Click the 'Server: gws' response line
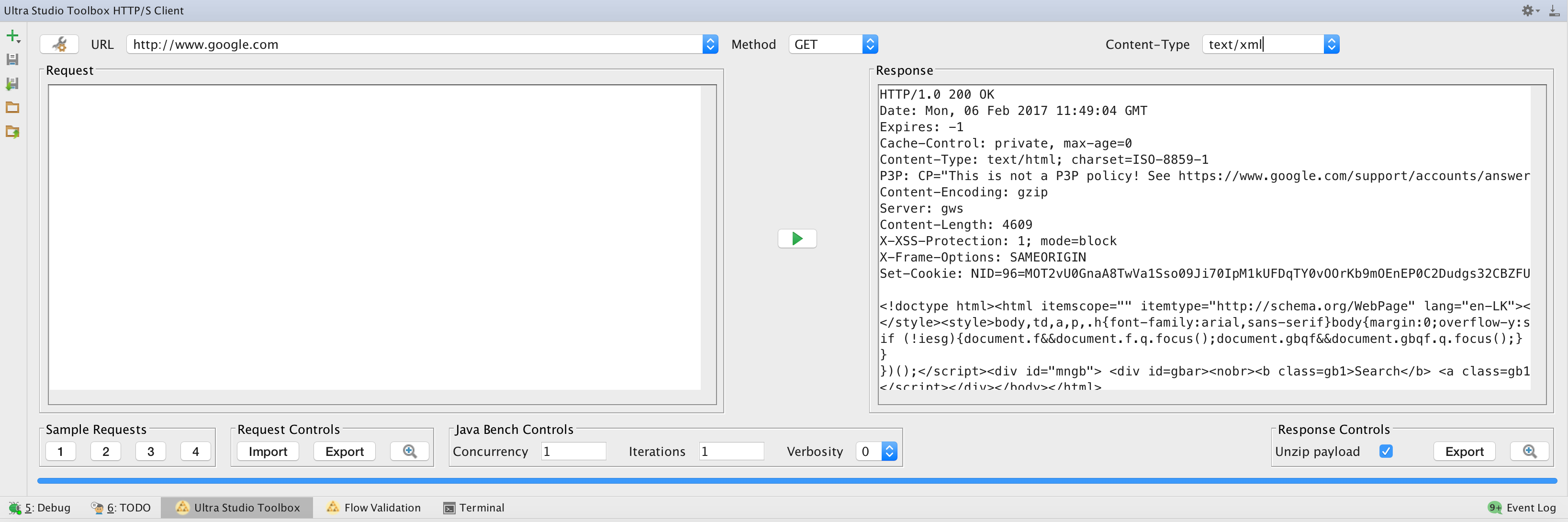Image resolution: width=1568 pixels, height=522 pixels. tap(921, 208)
